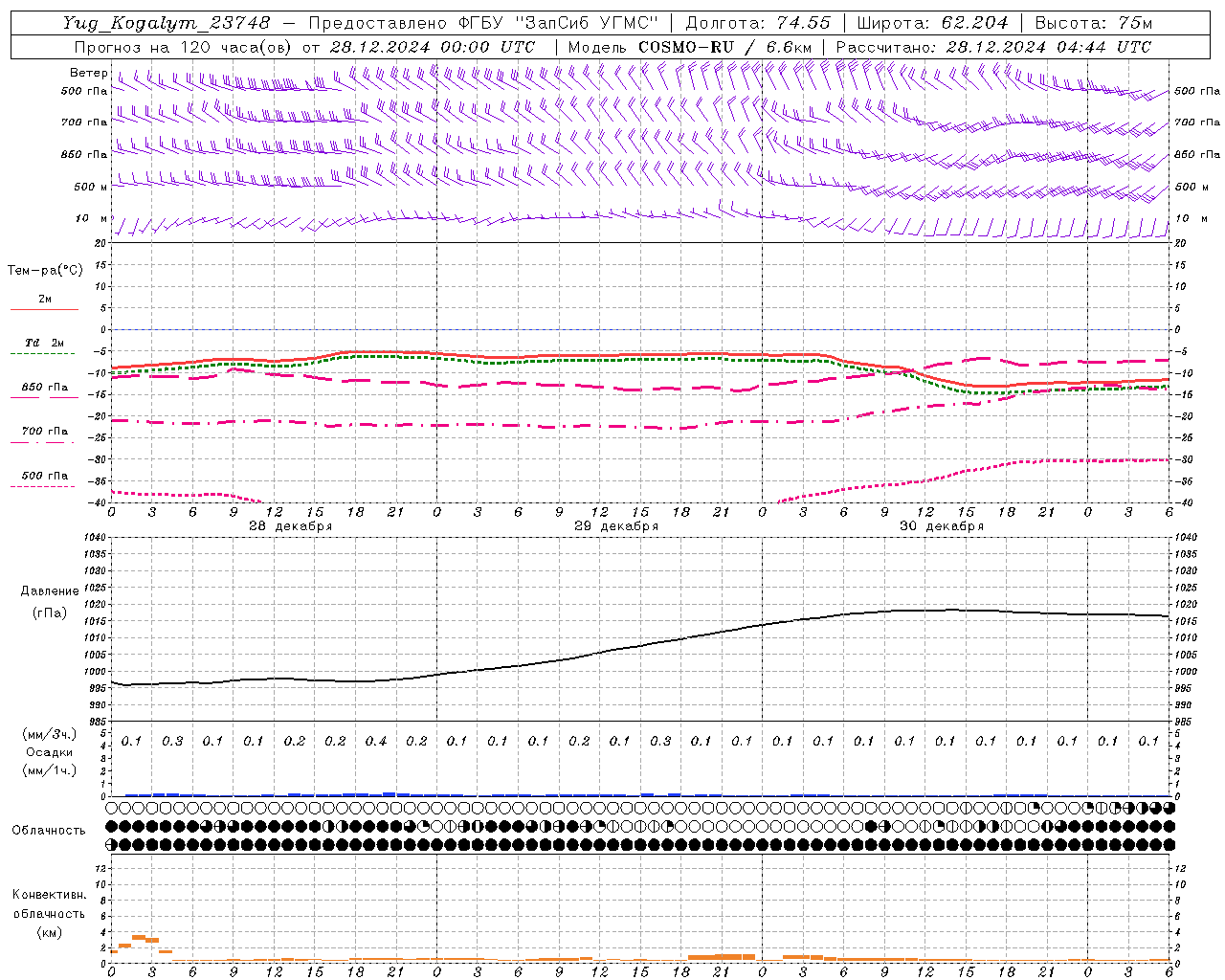Click the Модель COSMO-RU / 6.6км label
1225x980 pixels.
pos(689,47)
